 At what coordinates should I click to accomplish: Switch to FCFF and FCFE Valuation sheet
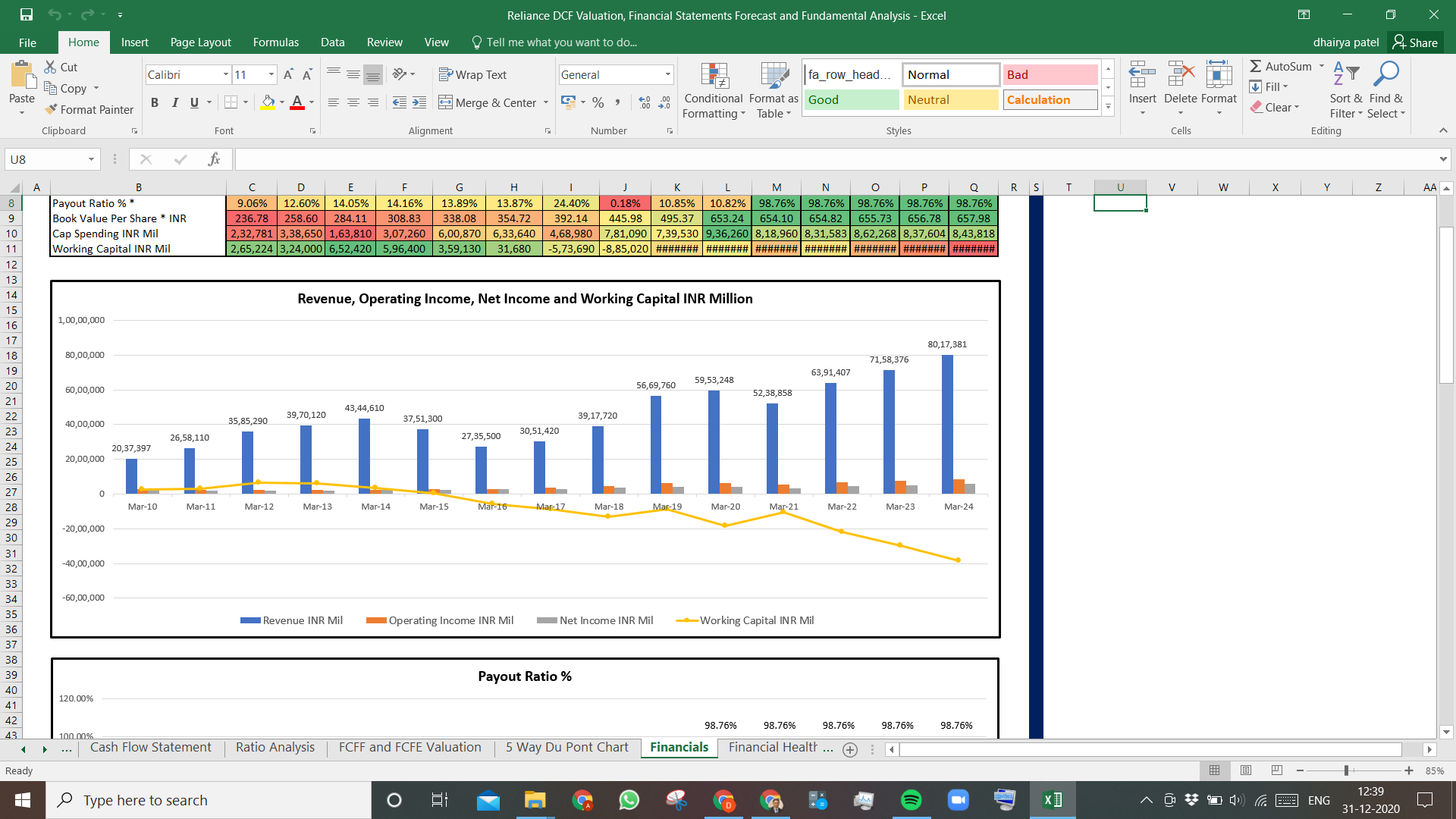tap(409, 747)
